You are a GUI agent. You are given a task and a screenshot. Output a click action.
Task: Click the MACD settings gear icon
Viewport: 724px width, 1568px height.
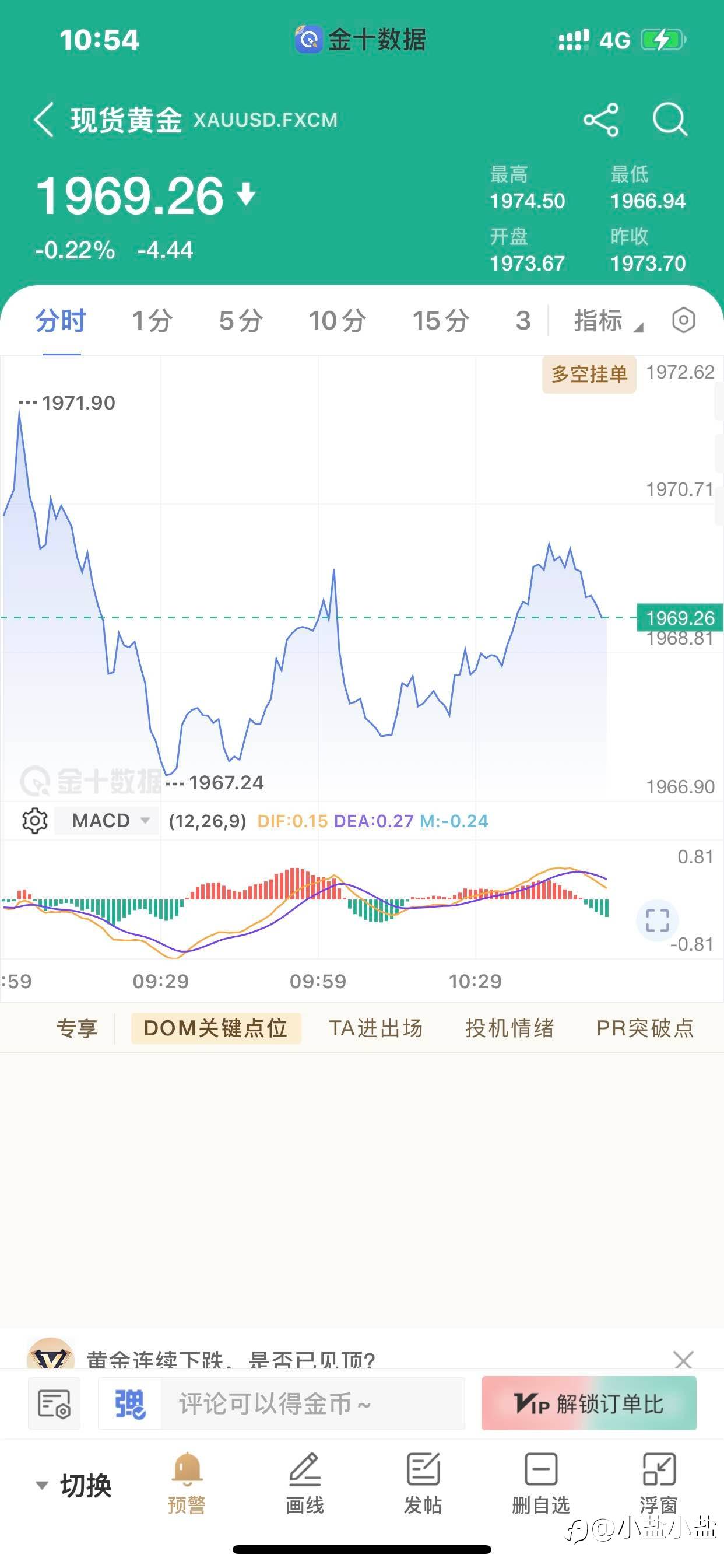34,821
